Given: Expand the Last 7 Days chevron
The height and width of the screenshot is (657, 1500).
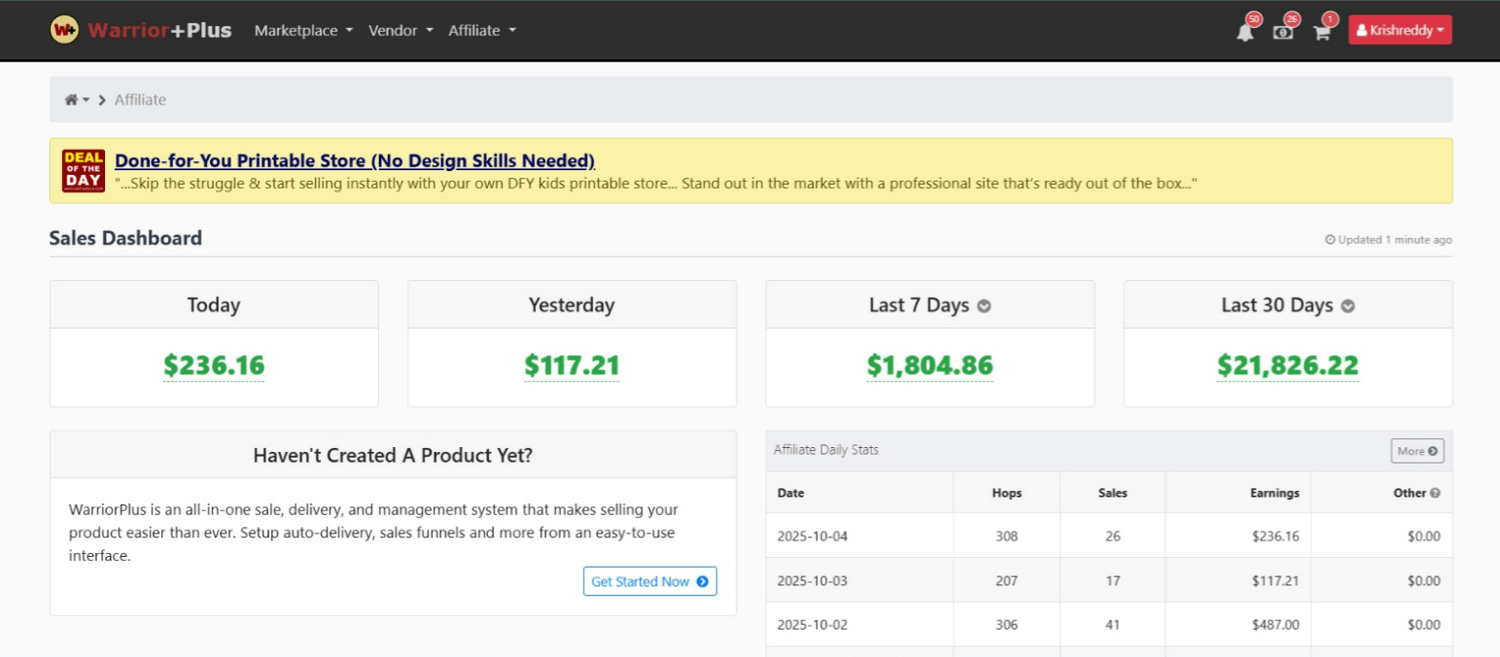Looking at the screenshot, I should tap(984, 306).
